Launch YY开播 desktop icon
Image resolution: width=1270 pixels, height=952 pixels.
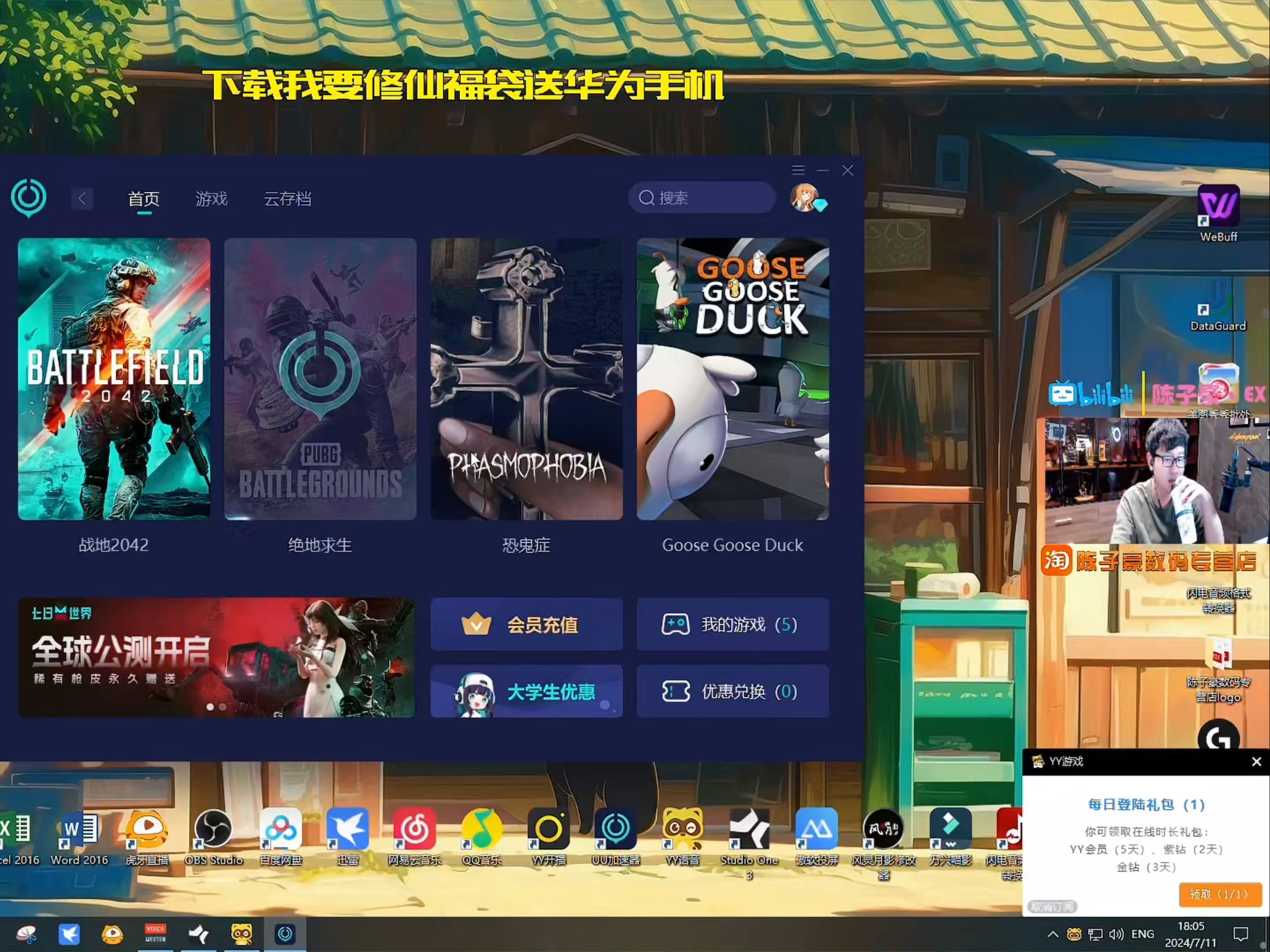click(548, 837)
